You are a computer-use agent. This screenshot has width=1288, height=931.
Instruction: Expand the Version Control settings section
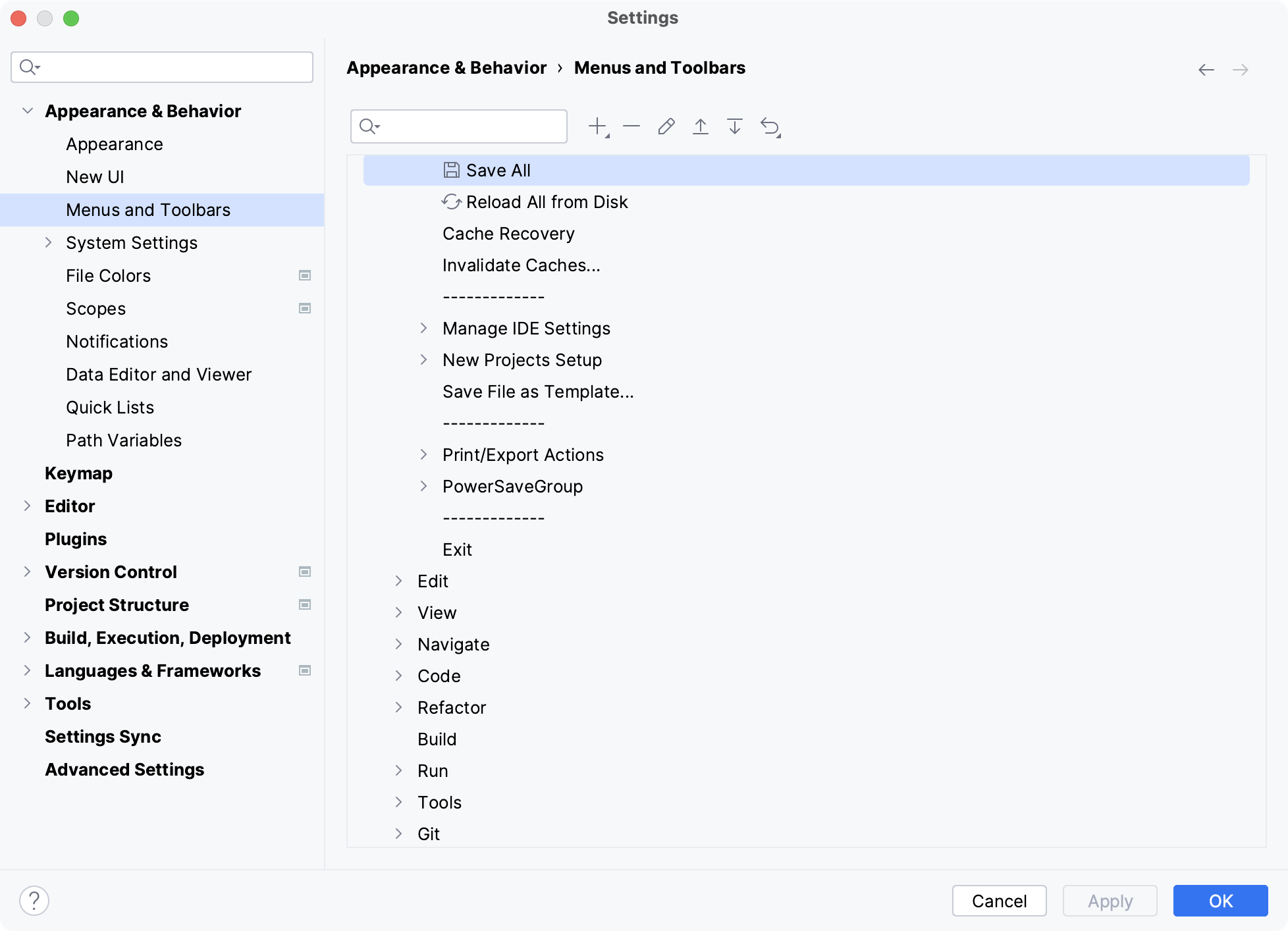click(x=27, y=572)
